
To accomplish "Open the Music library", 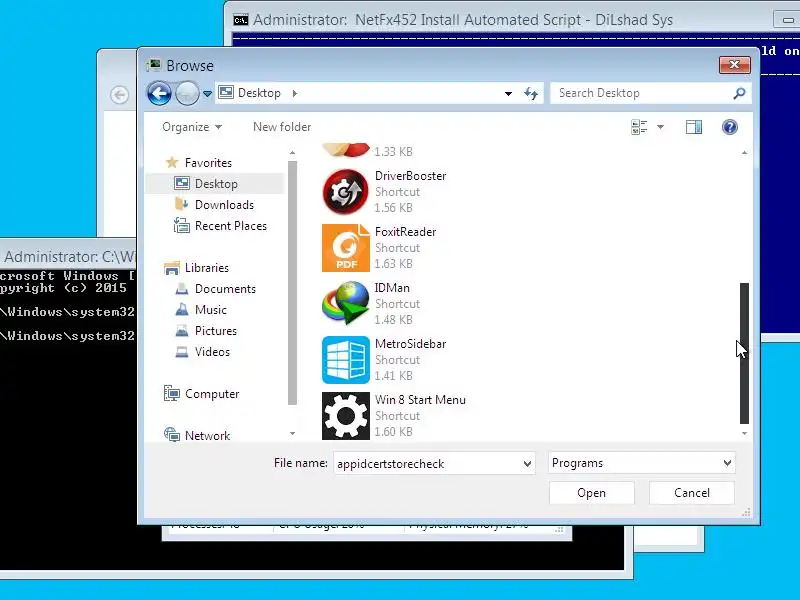I will click(211, 310).
